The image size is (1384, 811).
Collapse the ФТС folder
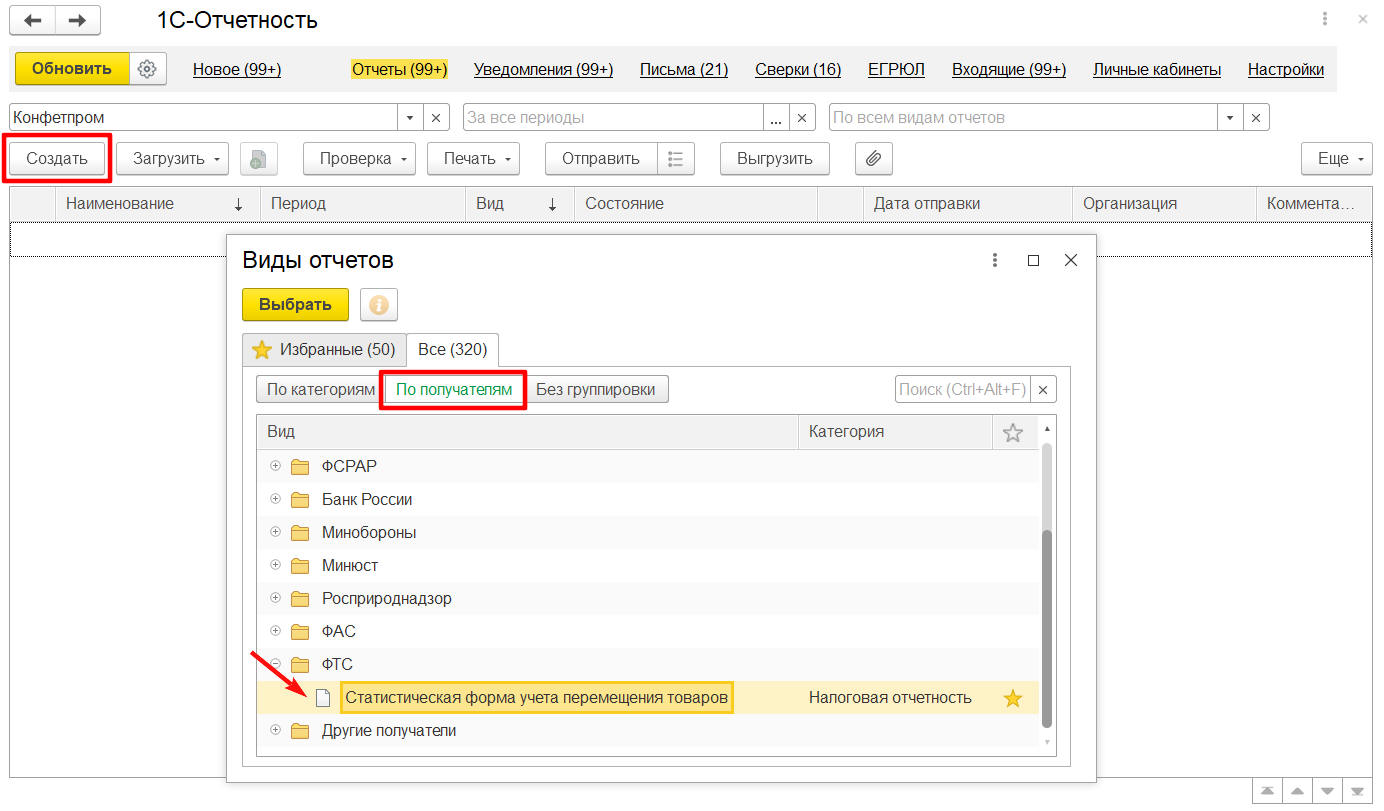tap(275, 664)
